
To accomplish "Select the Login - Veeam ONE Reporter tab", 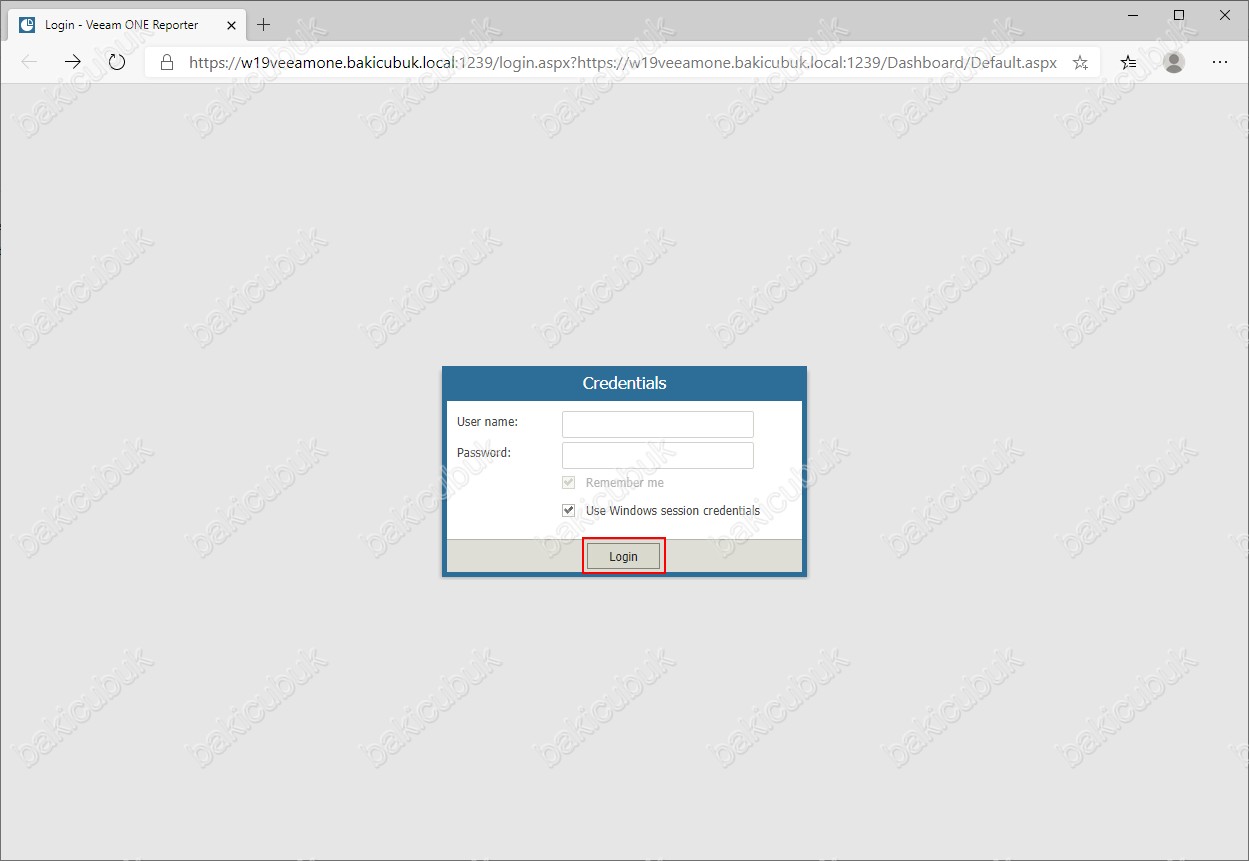I will 128,25.
